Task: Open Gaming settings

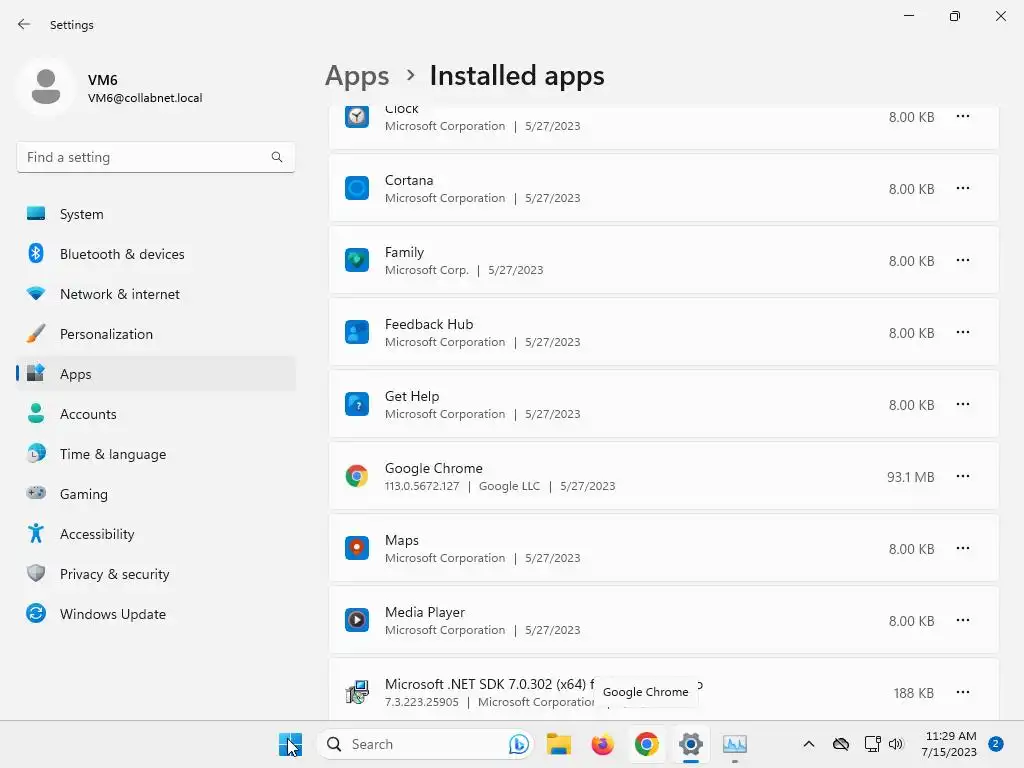Action: (x=155, y=494)
